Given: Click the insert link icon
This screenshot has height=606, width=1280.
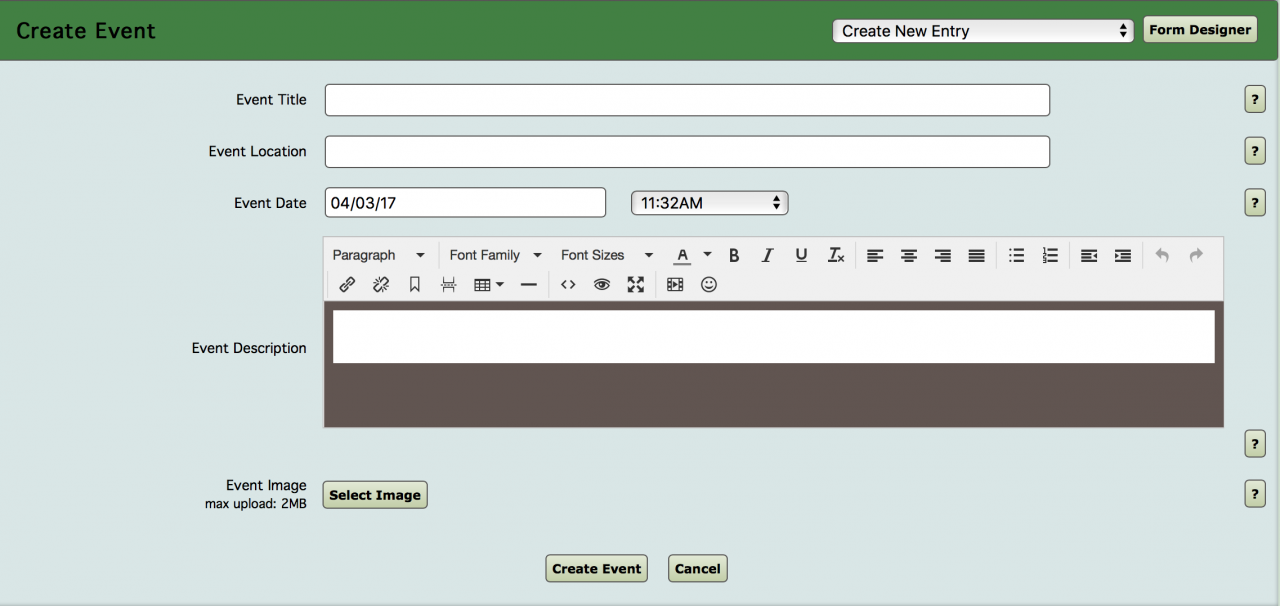Looking at the screenshot, I should pos(347,285).
